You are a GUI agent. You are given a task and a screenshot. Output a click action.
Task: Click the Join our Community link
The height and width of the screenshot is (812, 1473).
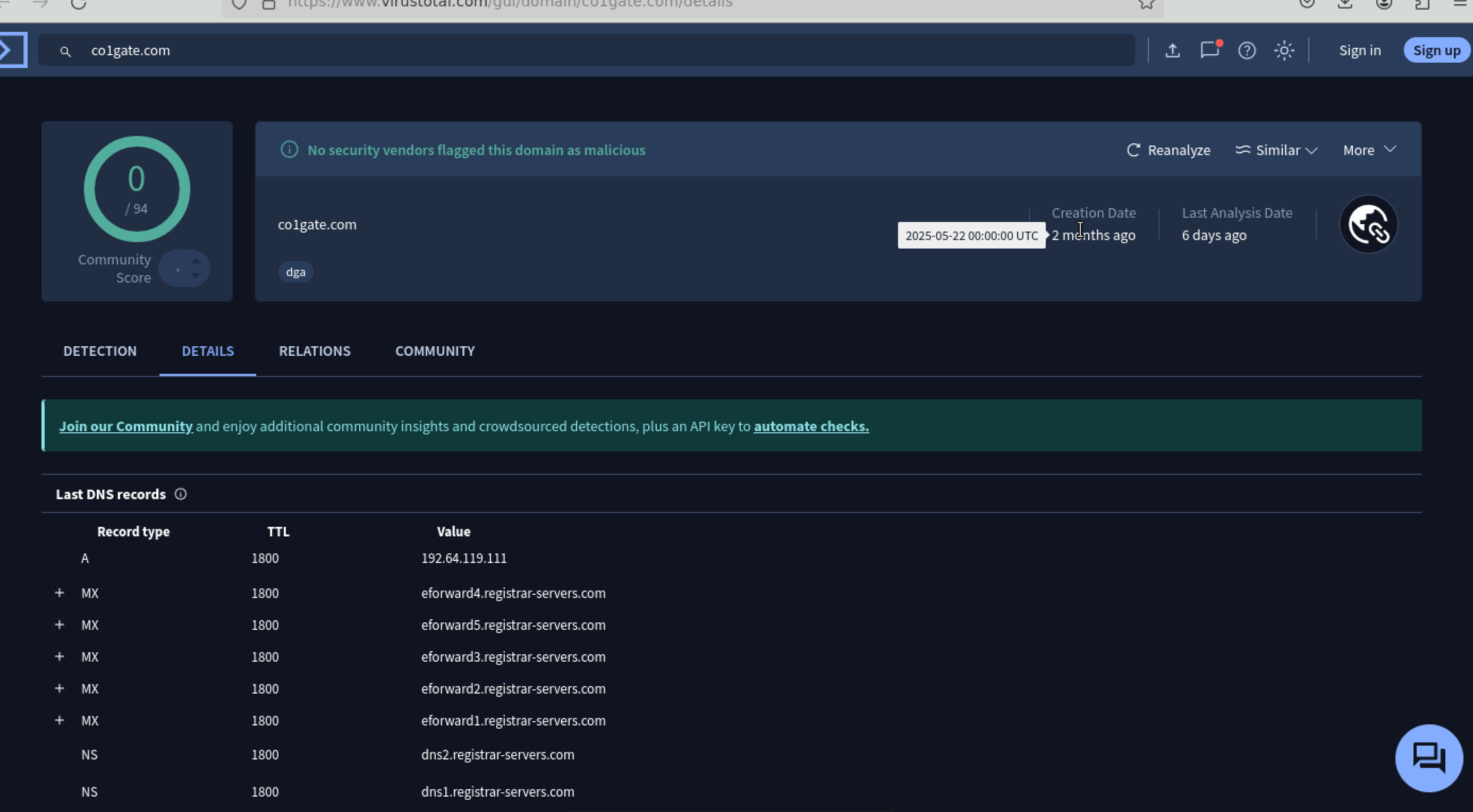tap(126, 426)
